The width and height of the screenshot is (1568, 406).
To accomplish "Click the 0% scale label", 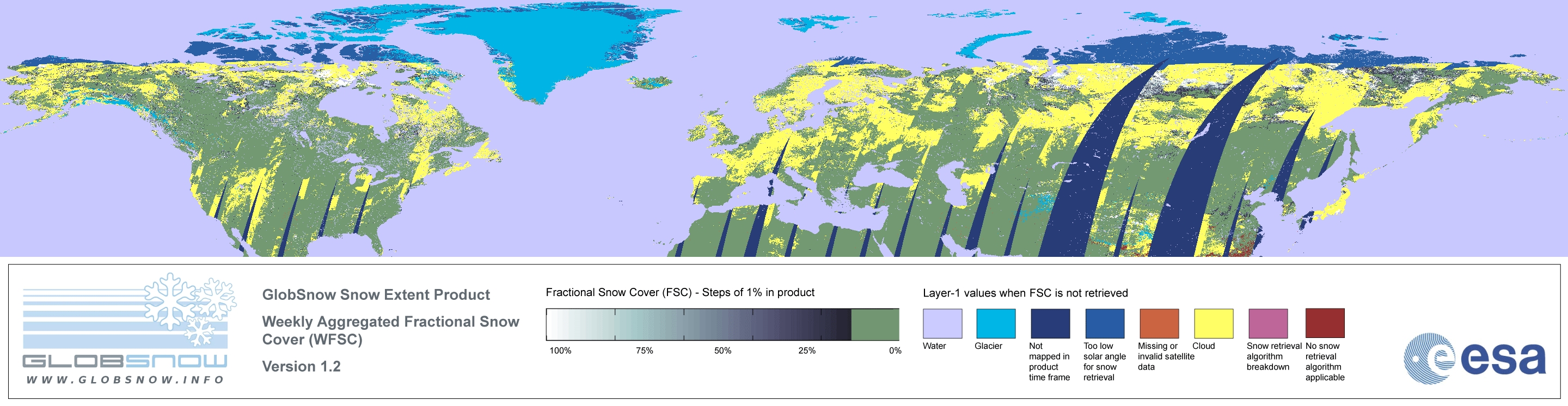I will [x=895, y=350].
